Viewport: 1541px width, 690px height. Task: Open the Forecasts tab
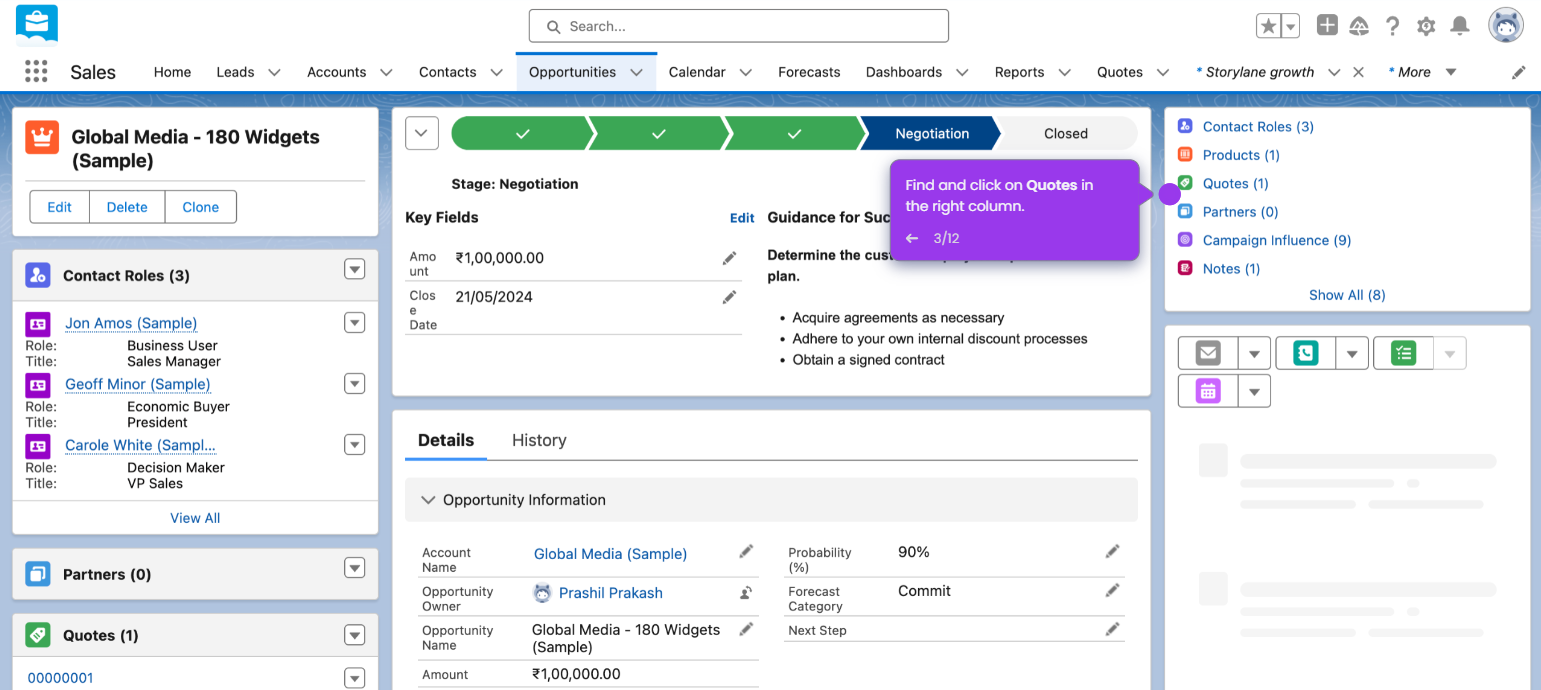808,71
